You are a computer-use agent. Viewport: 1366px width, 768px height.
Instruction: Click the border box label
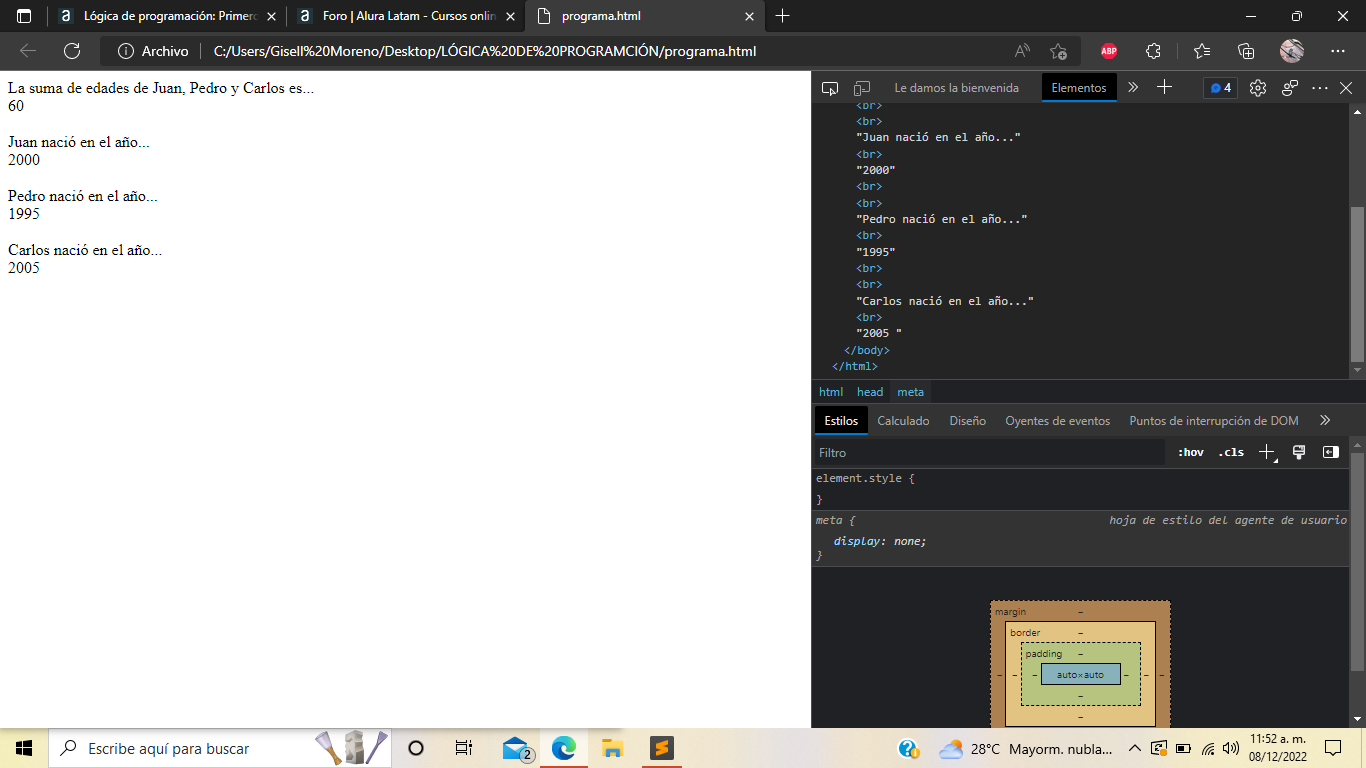pyautogui.click(x=1025, y=633)
